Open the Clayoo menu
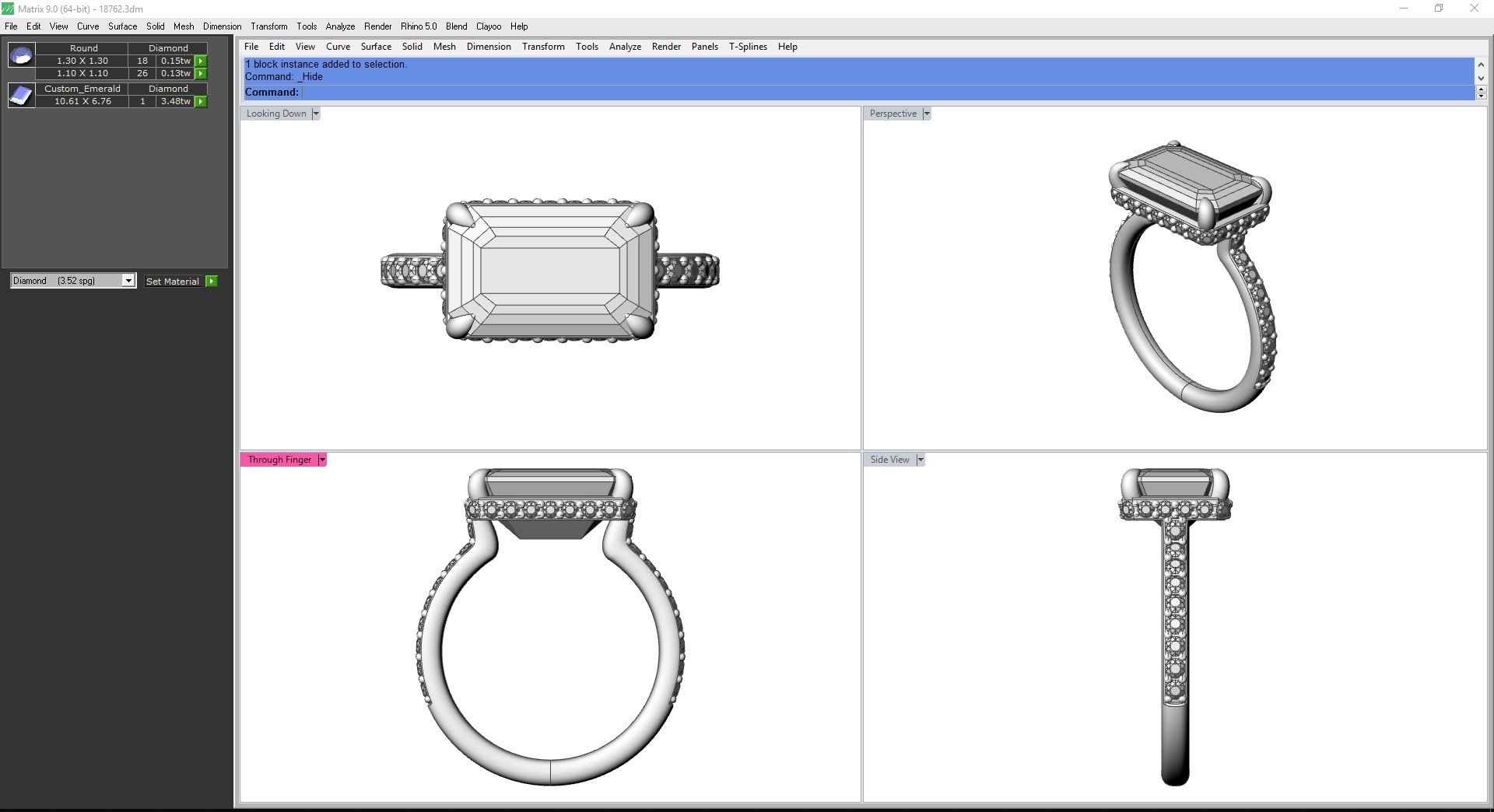This screenshot has height=812, width=1494. (x=489, y=26)
